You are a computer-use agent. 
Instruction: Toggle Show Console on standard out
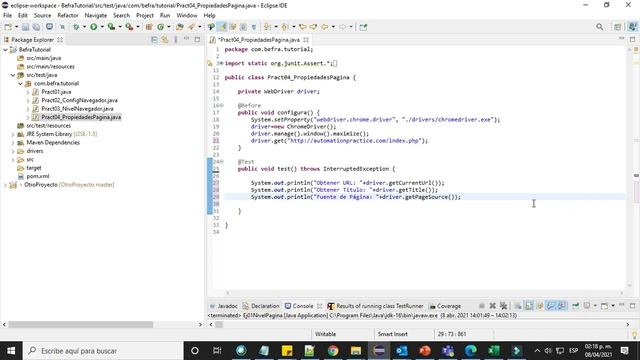[551, 306]
